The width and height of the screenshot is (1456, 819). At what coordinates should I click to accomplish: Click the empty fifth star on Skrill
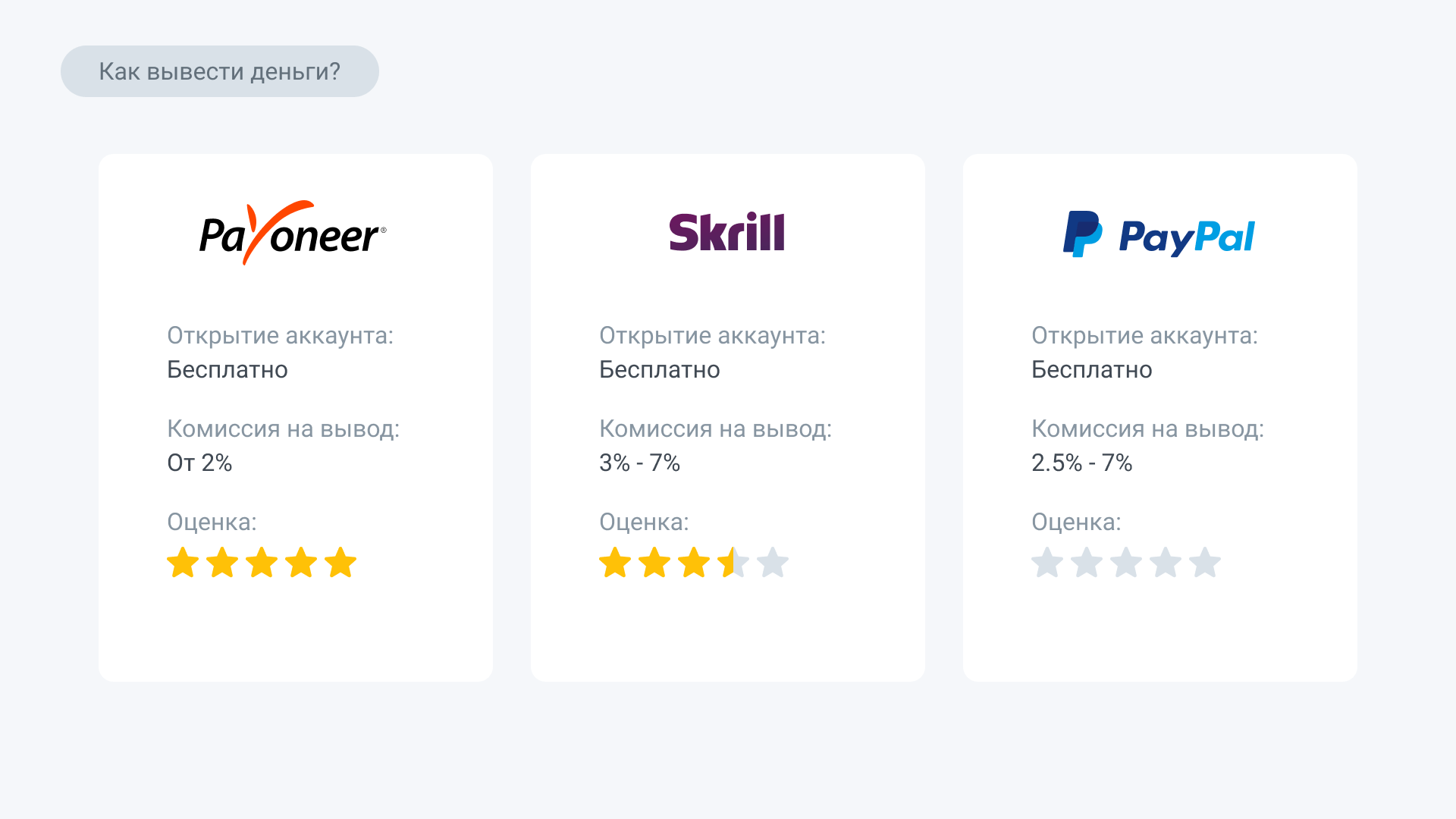(773, 563)
